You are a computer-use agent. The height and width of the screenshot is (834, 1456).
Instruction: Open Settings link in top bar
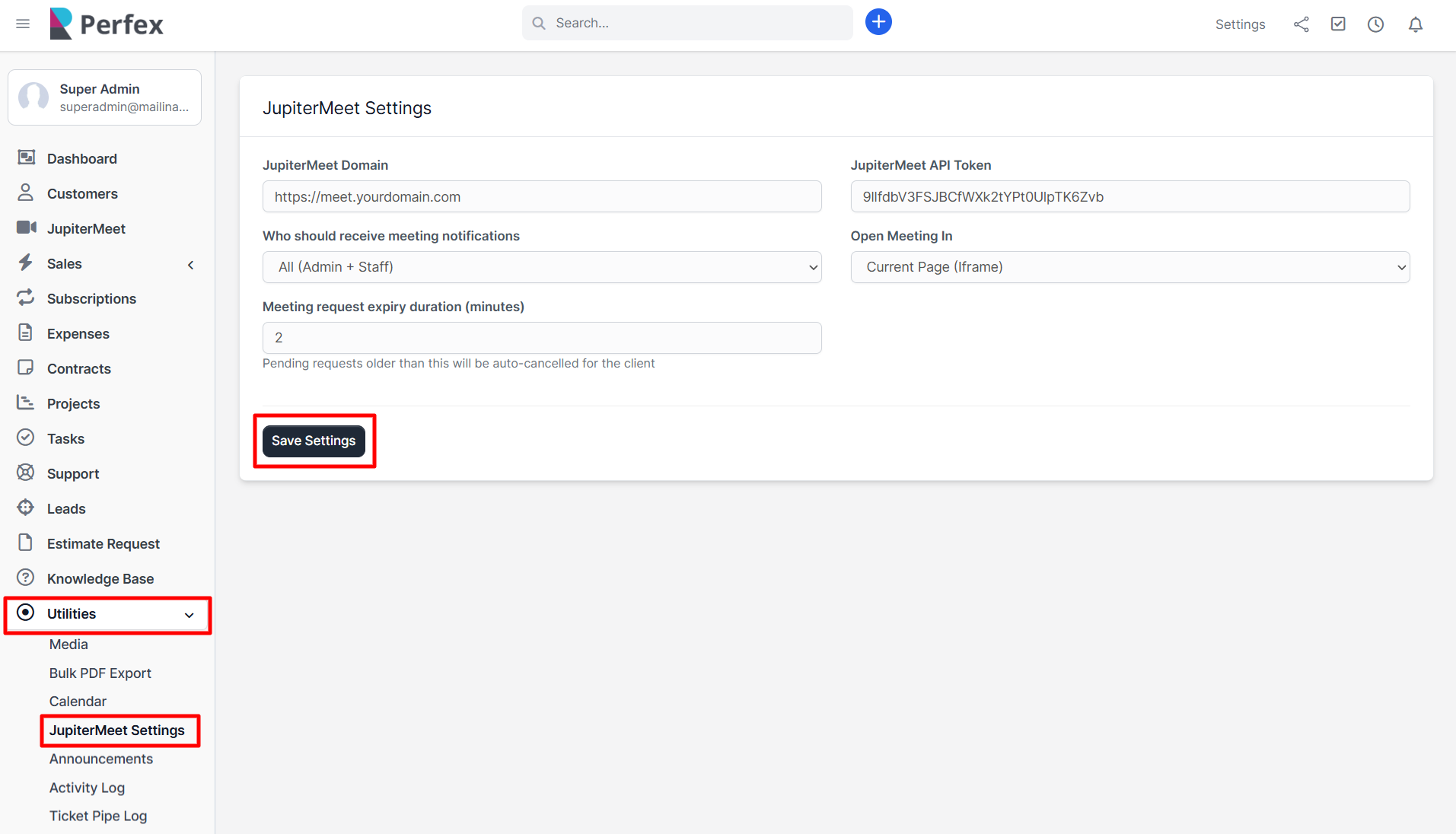(x=1240, y=24)
